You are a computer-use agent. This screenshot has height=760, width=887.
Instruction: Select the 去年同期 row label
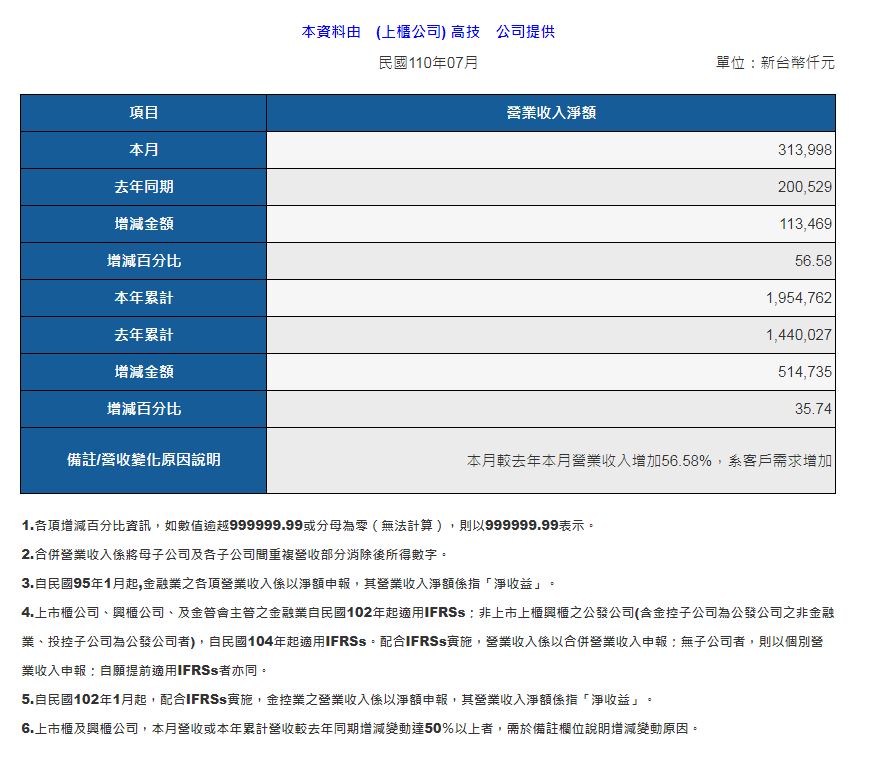(x=143, y=187)
